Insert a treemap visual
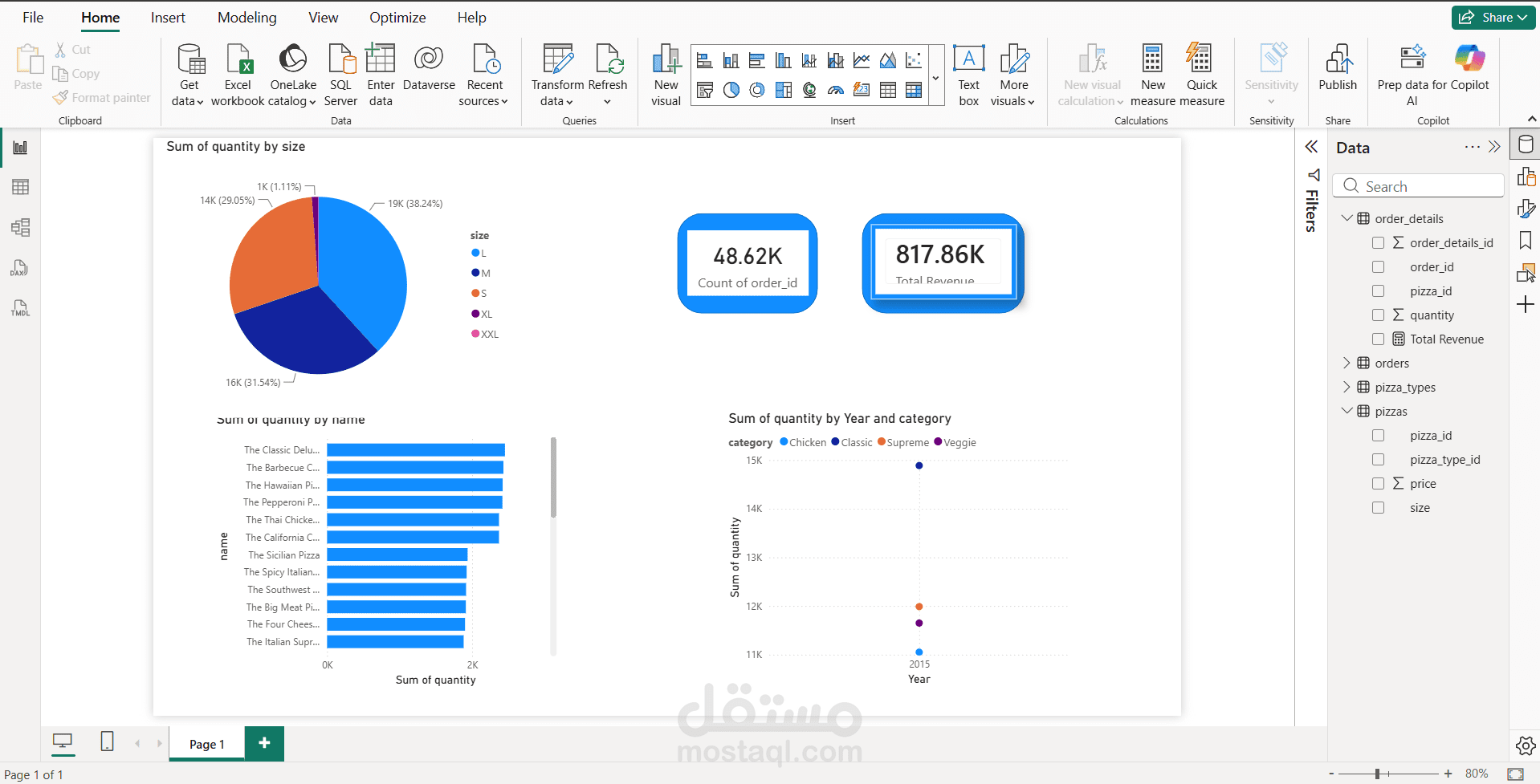1540x784 pixels. click(784, 90)
